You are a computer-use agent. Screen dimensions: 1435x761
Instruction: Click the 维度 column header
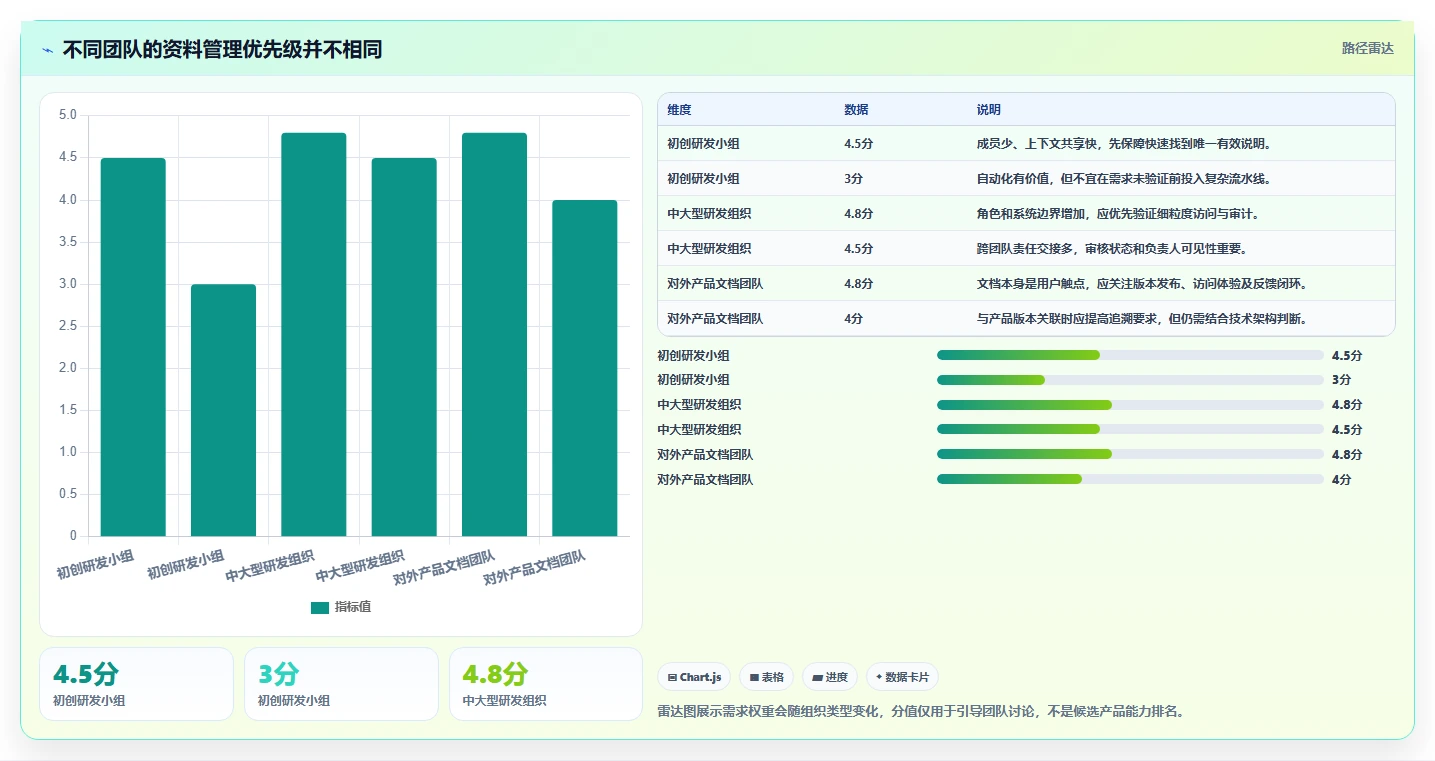pos(679,110)
